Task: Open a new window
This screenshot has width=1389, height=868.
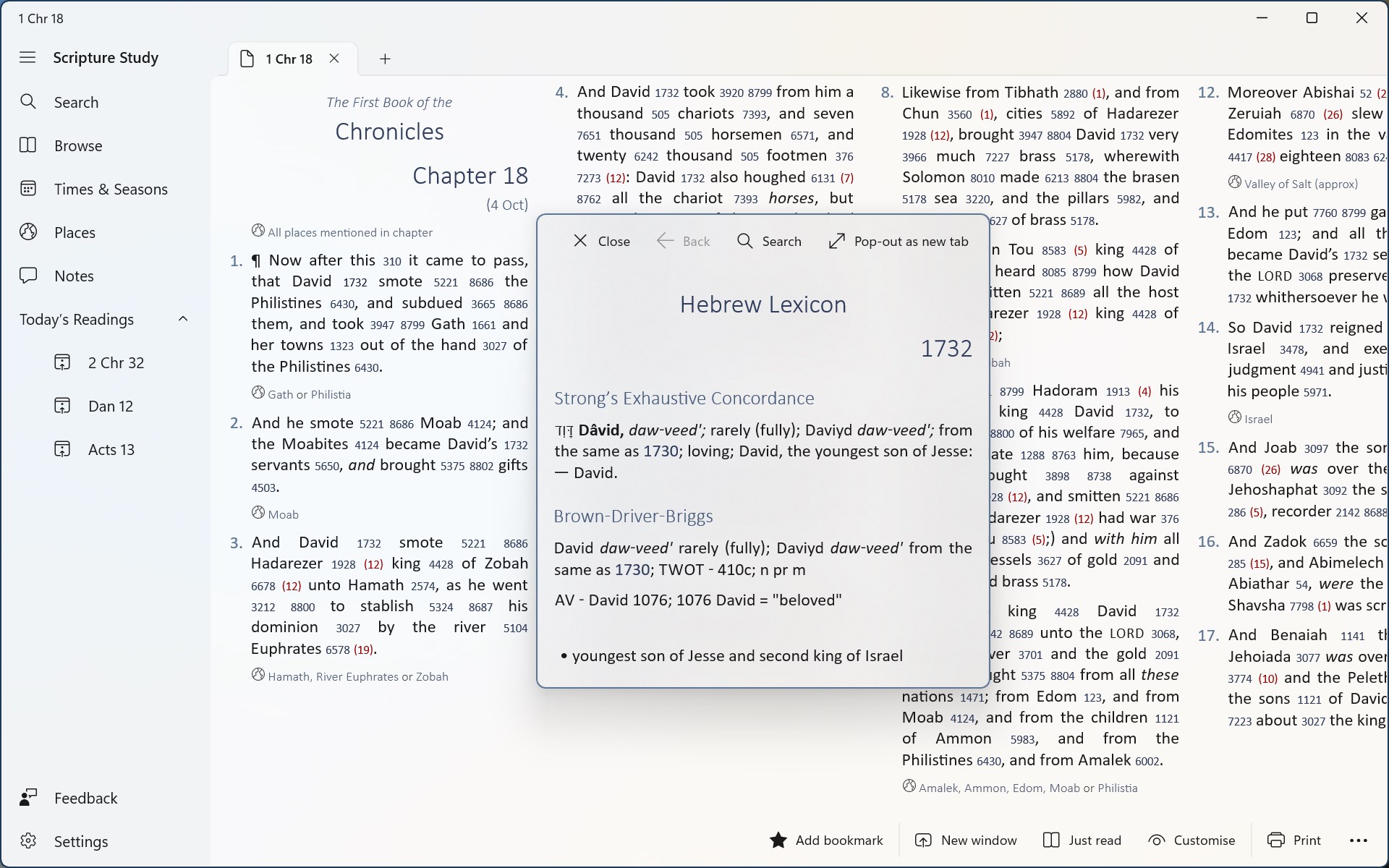Action: [x=966, y=840]
